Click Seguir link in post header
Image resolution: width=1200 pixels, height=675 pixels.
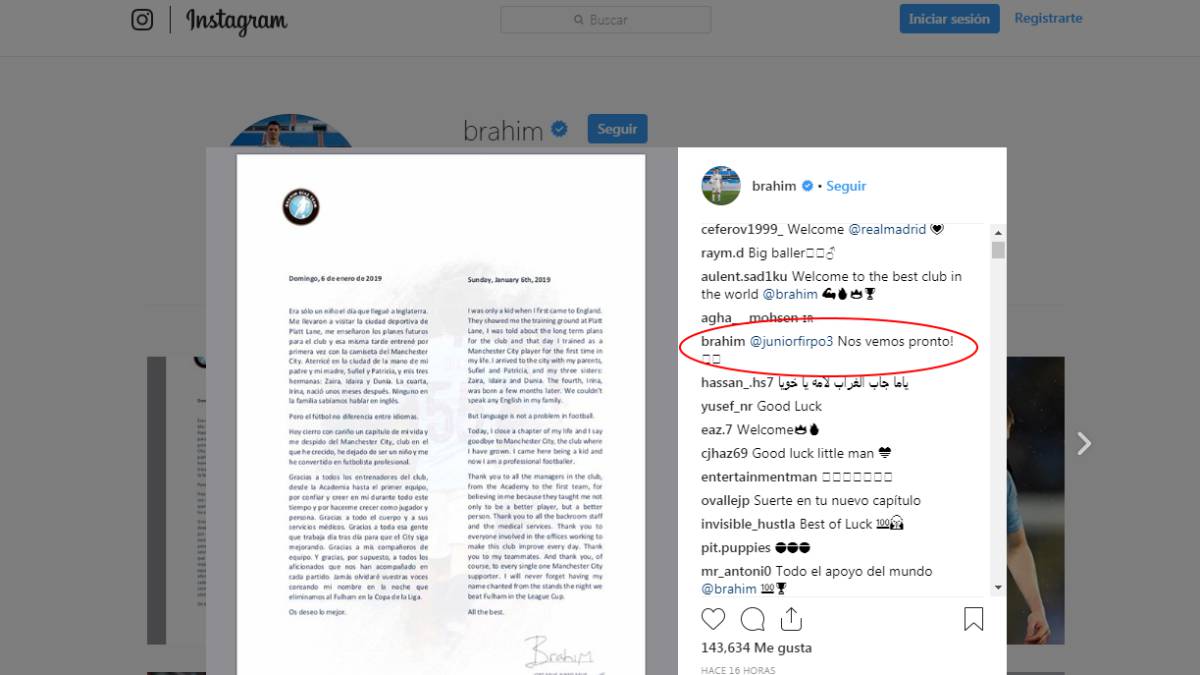coord(846,186)
